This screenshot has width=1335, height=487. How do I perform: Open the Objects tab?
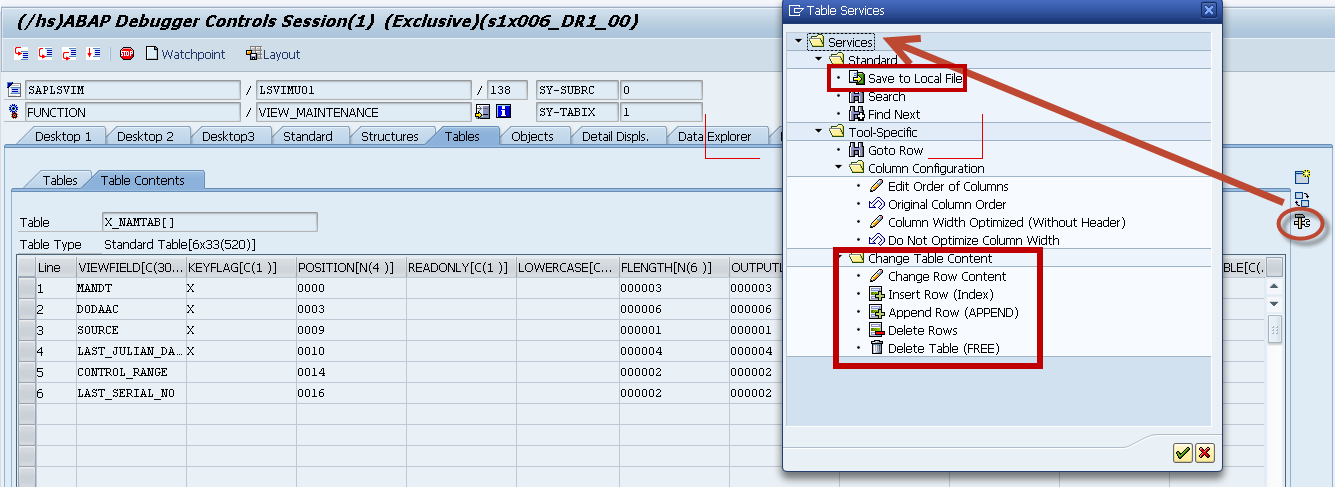[532, 136]
